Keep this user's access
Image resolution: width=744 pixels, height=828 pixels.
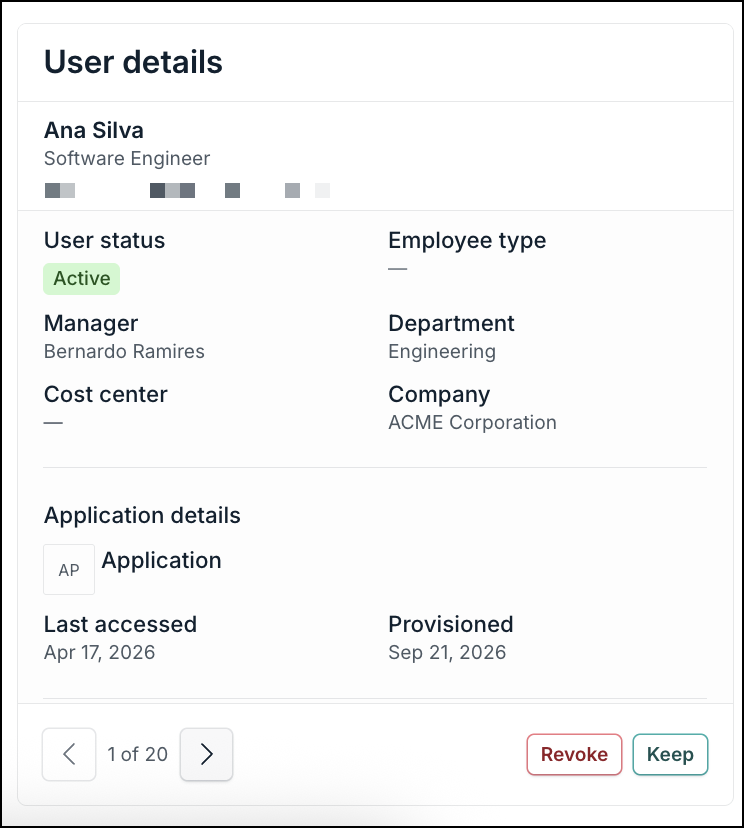[x=670, y=755]
